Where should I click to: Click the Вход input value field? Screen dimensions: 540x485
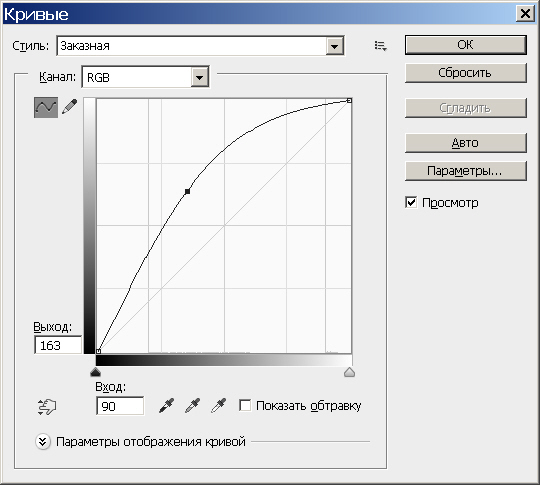point(120,406)
